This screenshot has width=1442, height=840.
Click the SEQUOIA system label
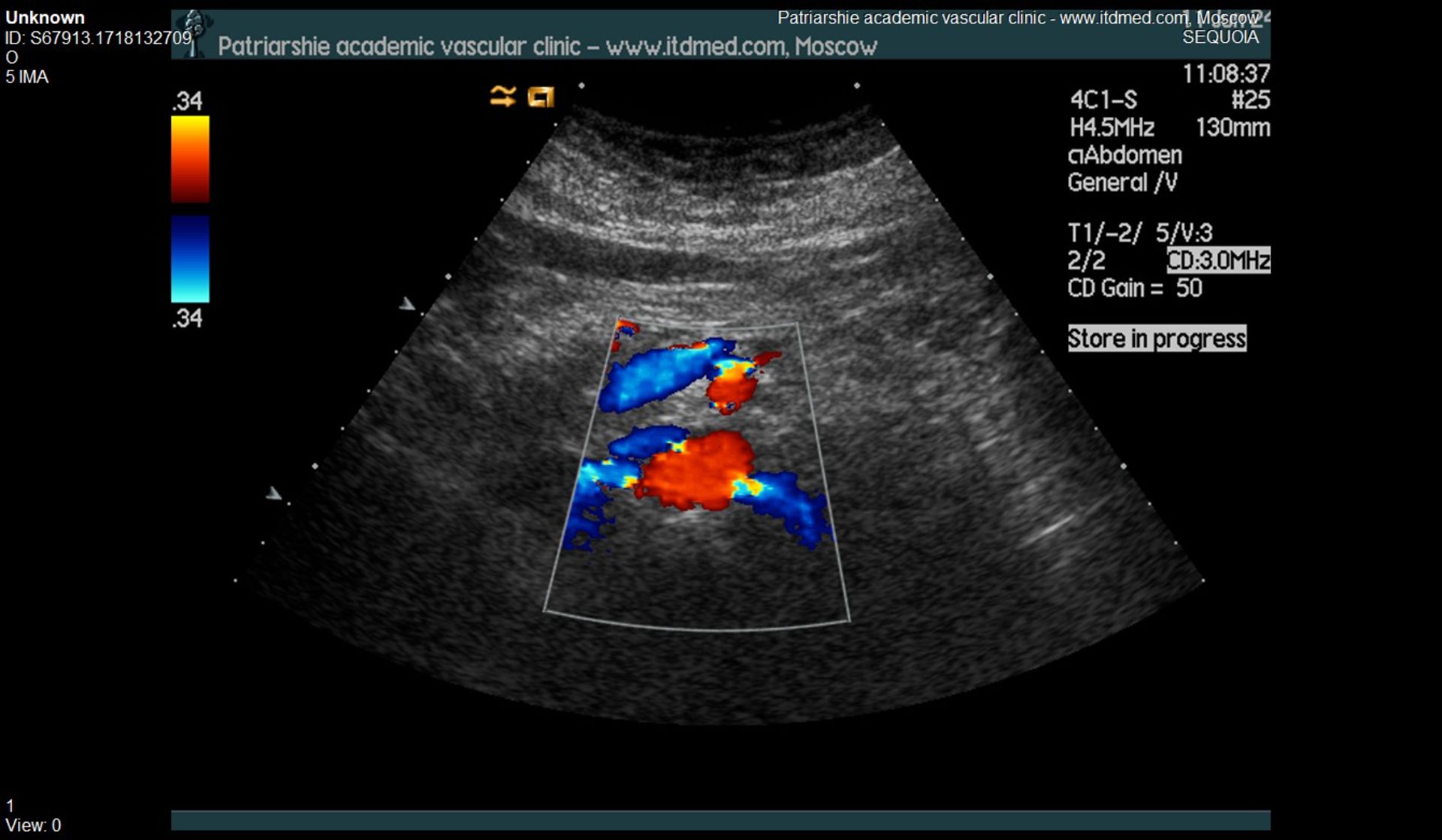pyautogui.click(x=1220, y=38)
